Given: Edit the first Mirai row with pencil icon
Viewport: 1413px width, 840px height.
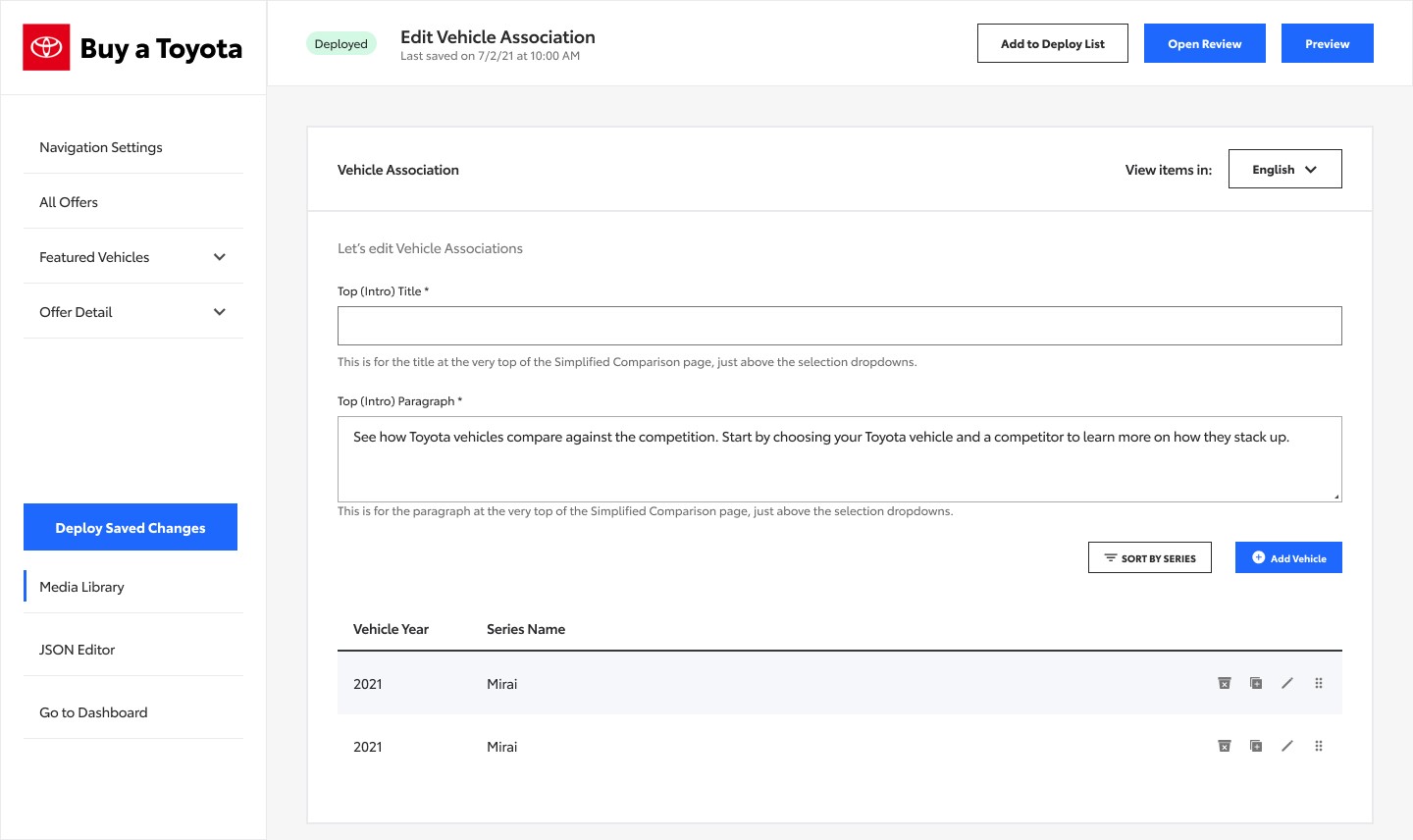Looking at the screenshot, I should [x=1287, y=683].
